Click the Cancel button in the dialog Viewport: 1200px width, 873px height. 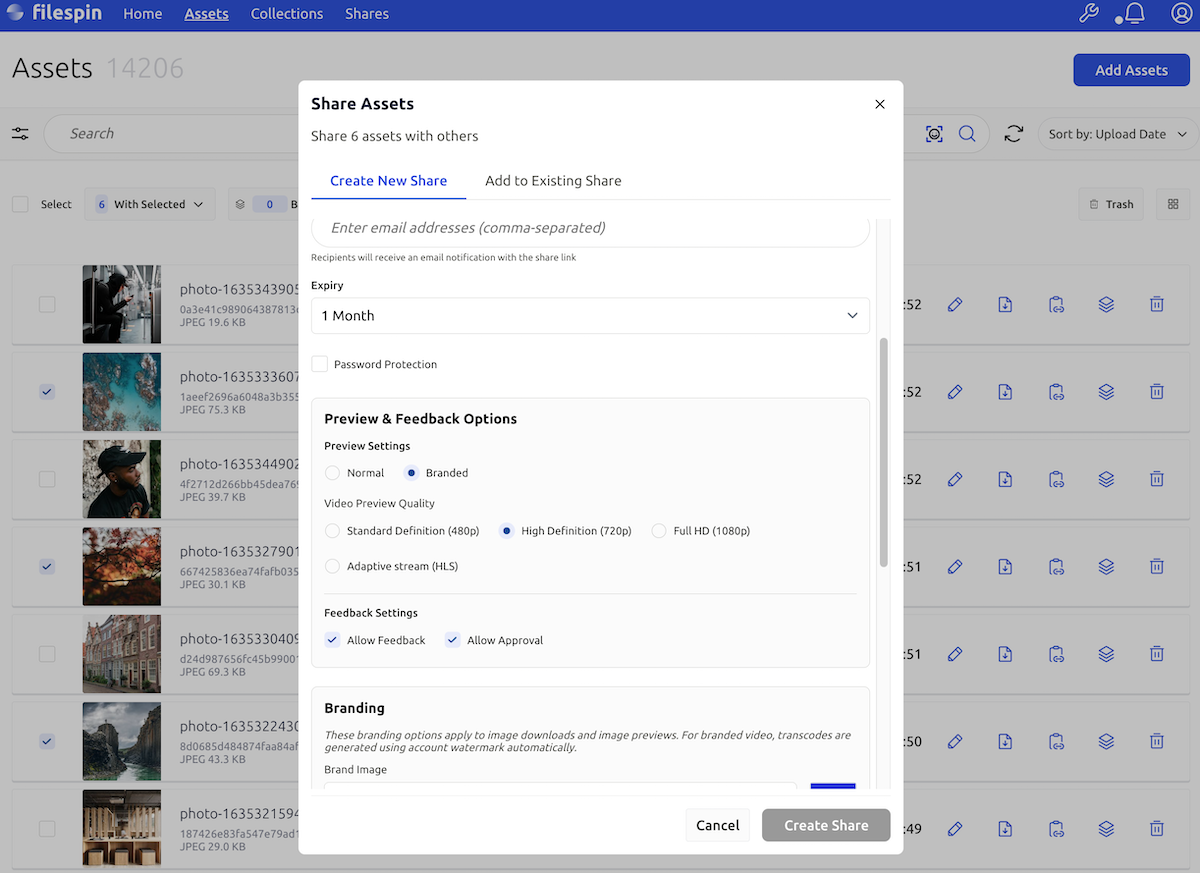coord(717,825)
